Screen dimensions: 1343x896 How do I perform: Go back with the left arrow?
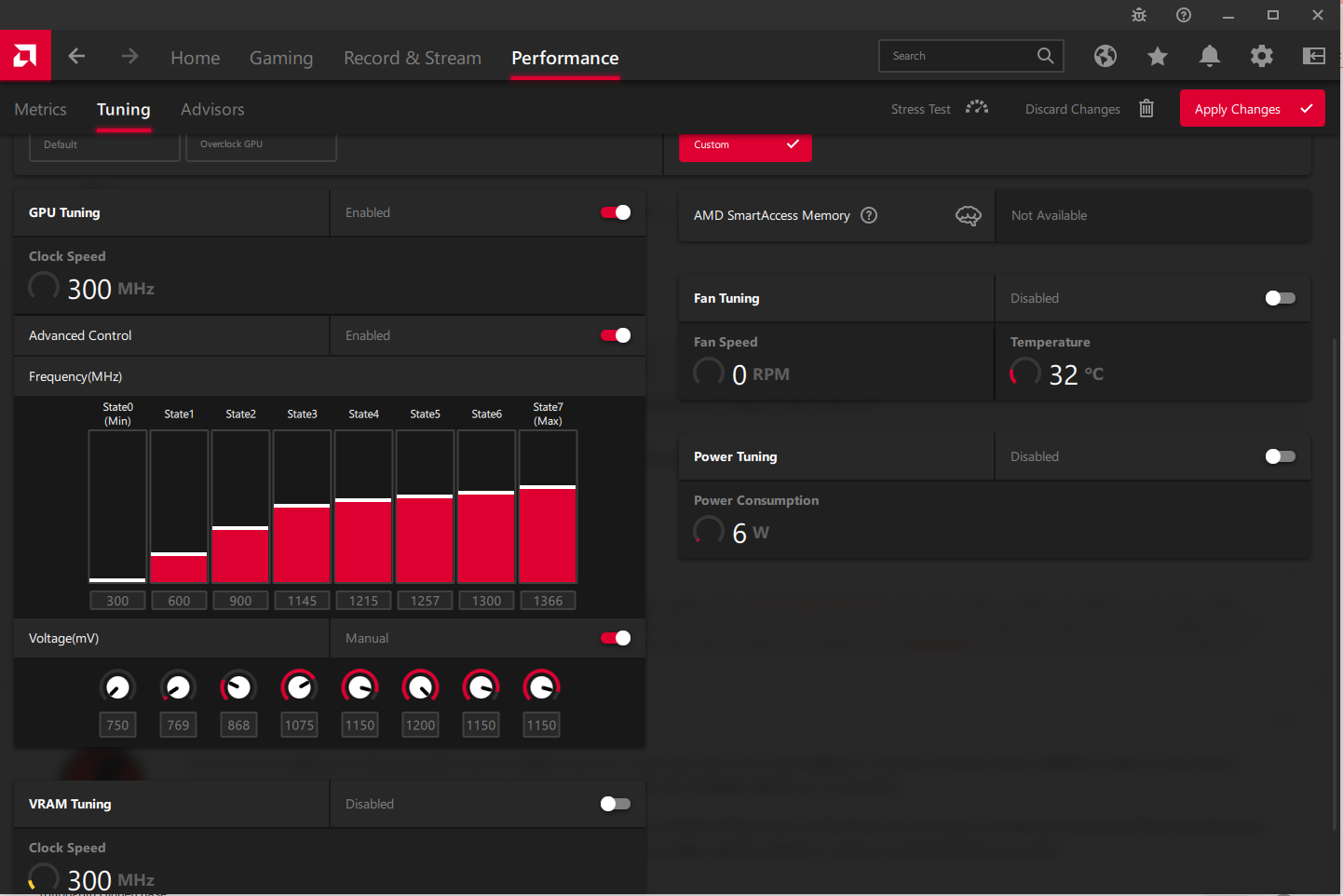pos(76,56)
